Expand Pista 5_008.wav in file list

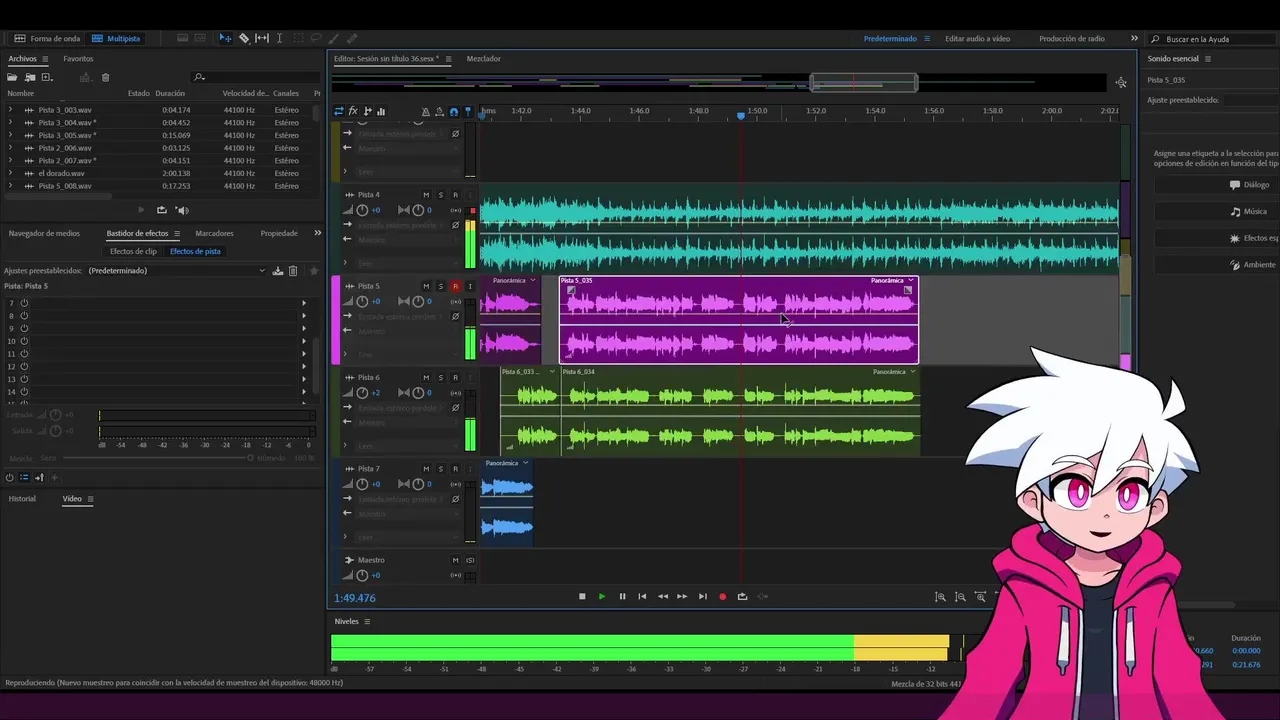click(x=10, y=186)
